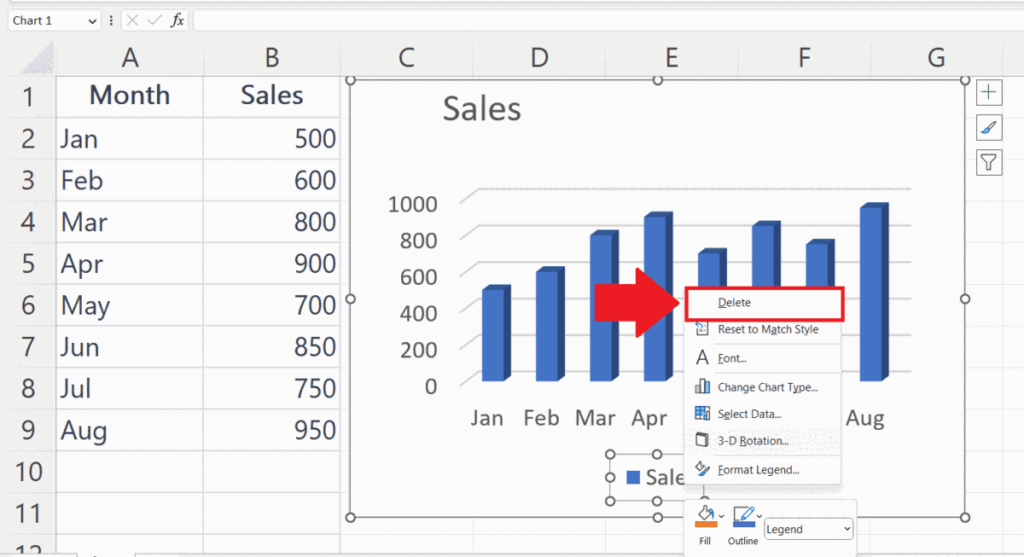Expand the Outline color dropdown arrow
Screen dimensions: 1024x557
point(759,517)
